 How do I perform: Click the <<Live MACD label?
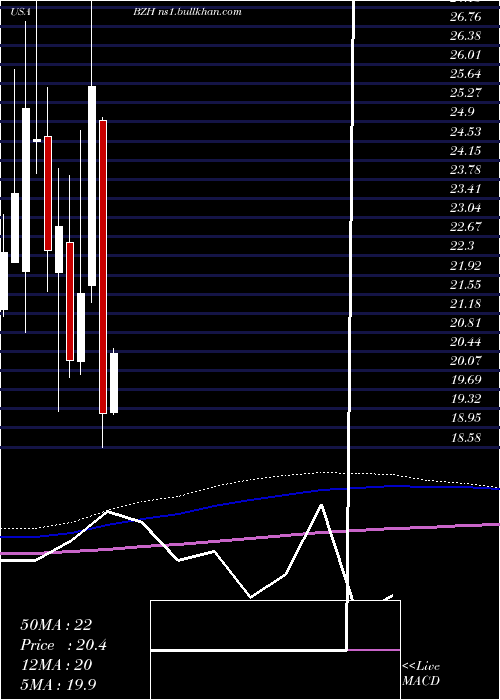(421, 674)
